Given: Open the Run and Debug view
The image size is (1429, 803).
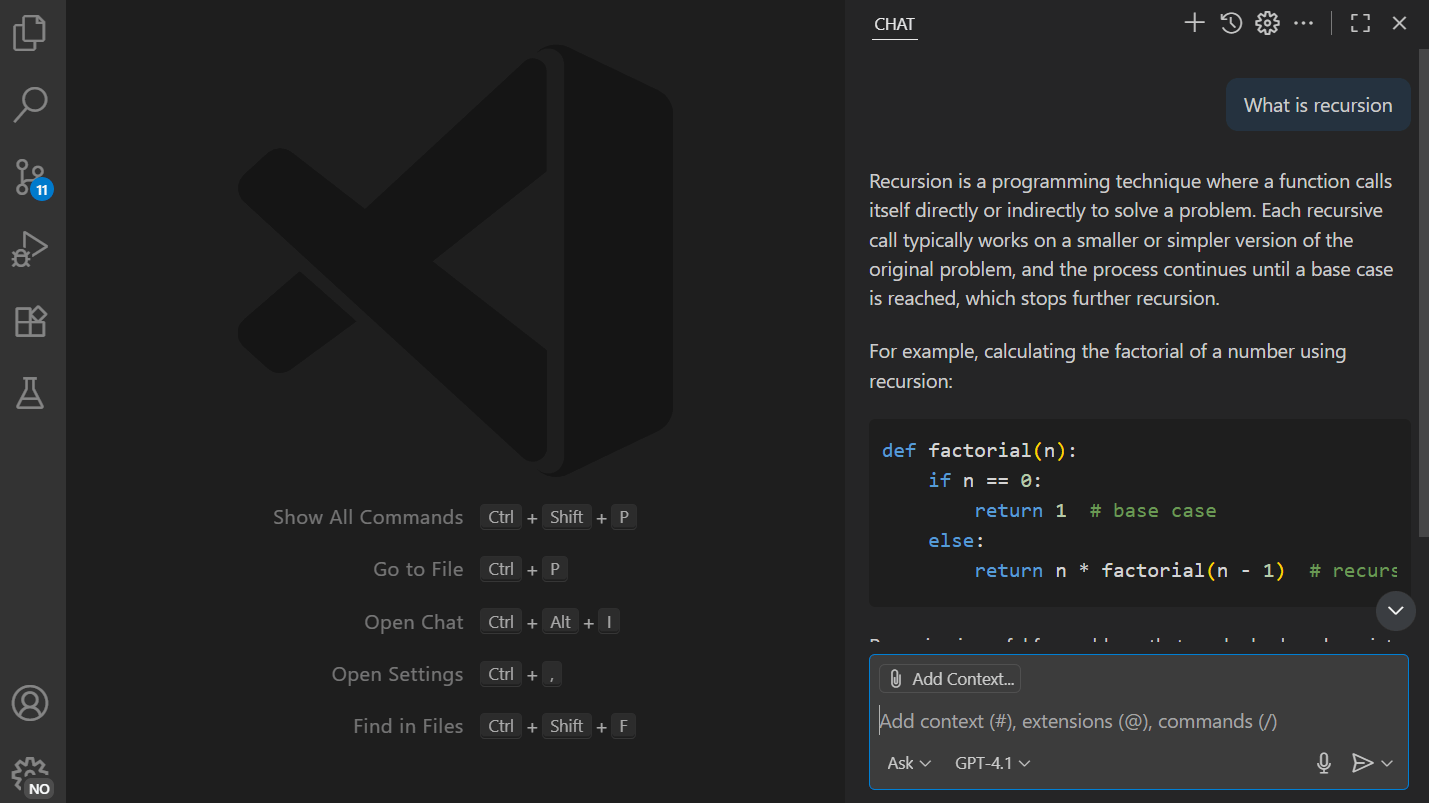Looking at the screenshot, I should (30, 248).
